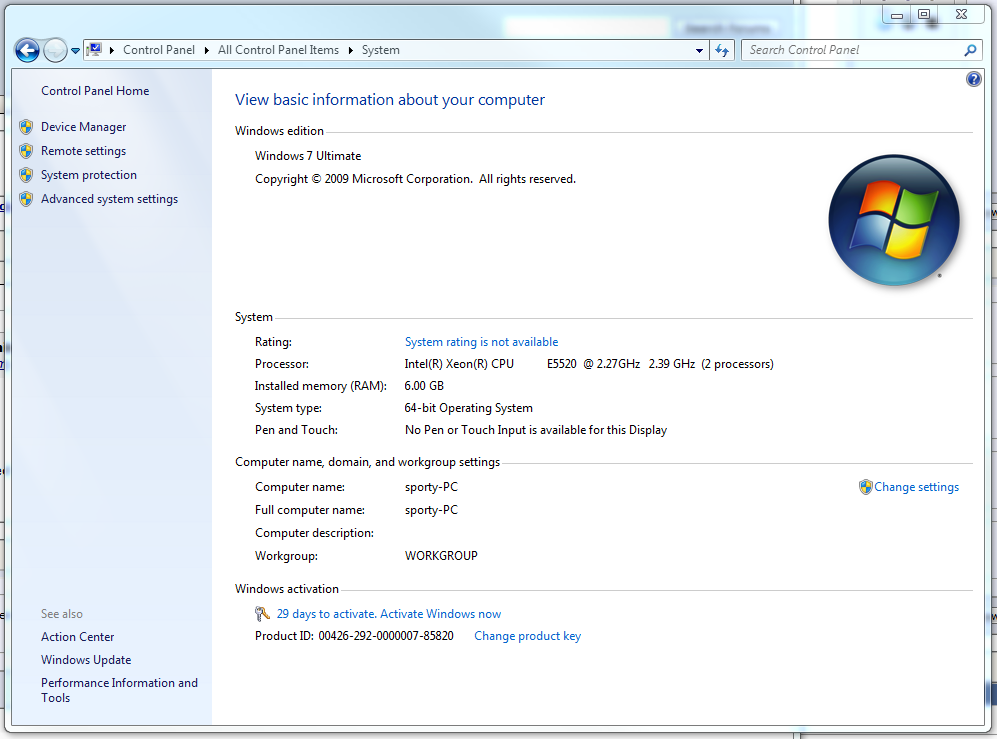Image resolution: width=997 pixels, height=739 pixels.
Task: Close the System window
Action: [x=962, y=15]
